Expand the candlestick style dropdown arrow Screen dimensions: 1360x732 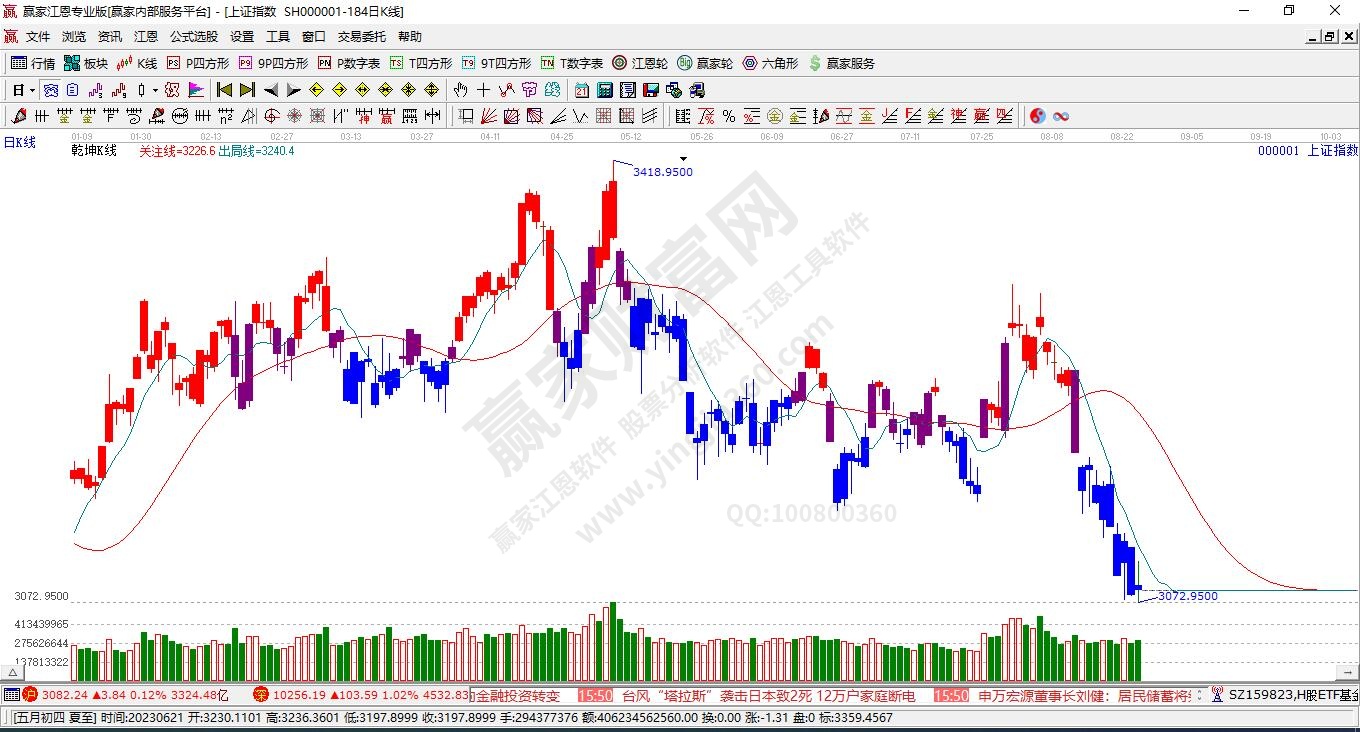155,90
